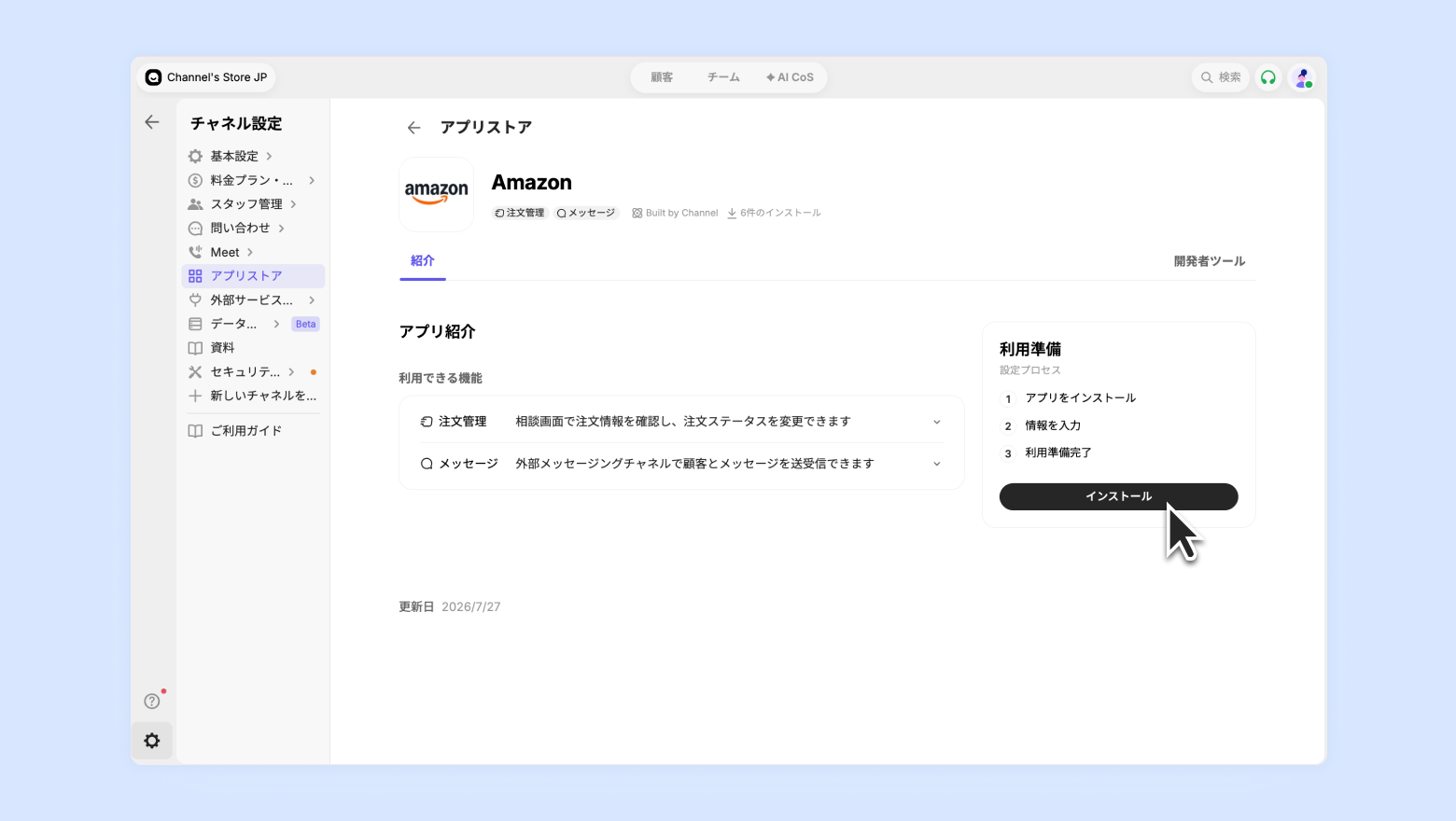Image resolution: width=1456 pixels, height=821 pixels.
Task: Click the 問い合わせ chat bubble icon
Action: [x=195, y=228]
